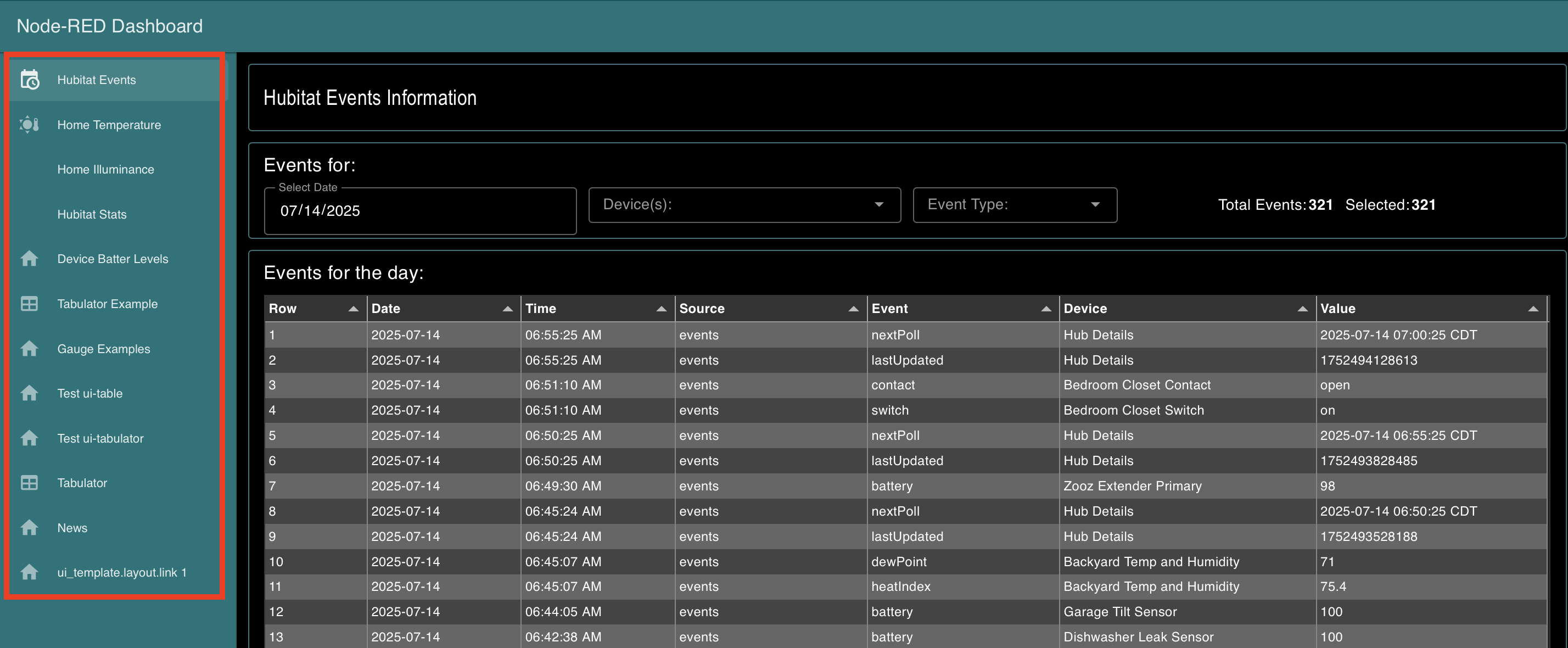The image size is (1568, 648).
Task: Click time 06:49:30 AM in row 7
Action: click(x=597, y=486)
